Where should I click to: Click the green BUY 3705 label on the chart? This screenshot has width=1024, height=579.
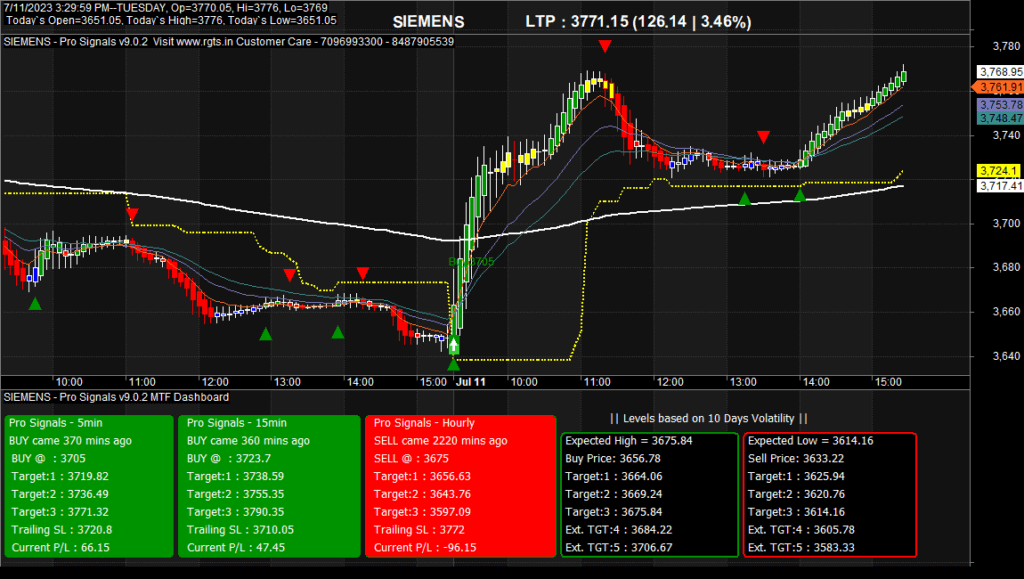click(472, 262)
